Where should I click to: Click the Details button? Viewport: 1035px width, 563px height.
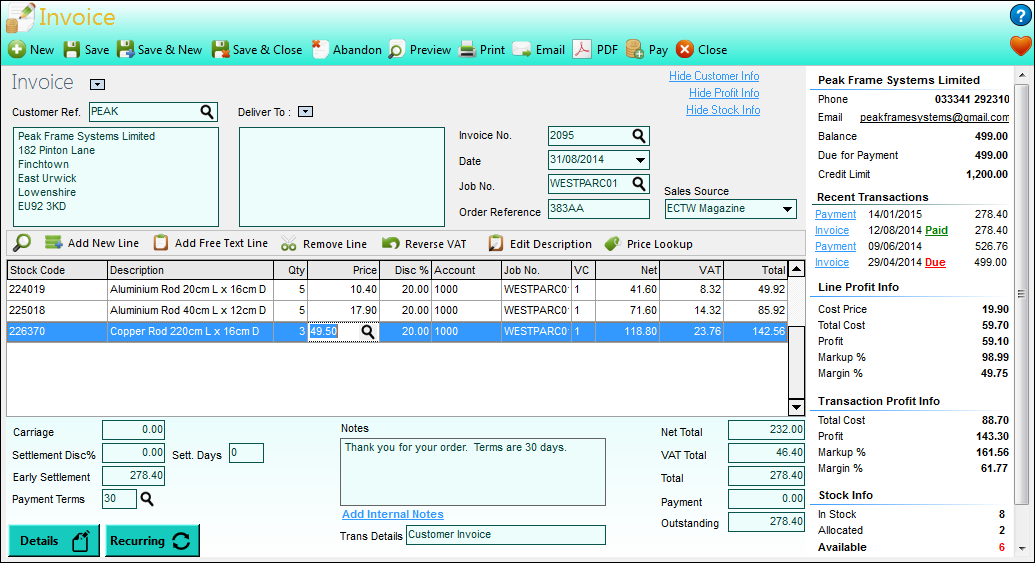(x=54, y=541)
